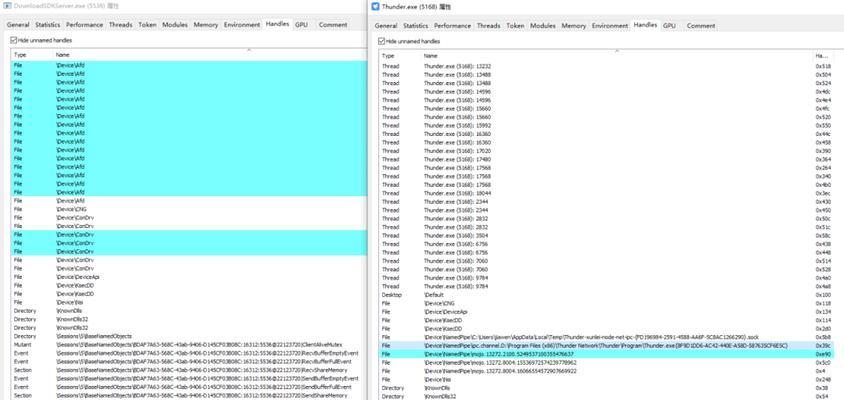Open GPU tab in DownloadSDKServer window

[x=301, y=25]
